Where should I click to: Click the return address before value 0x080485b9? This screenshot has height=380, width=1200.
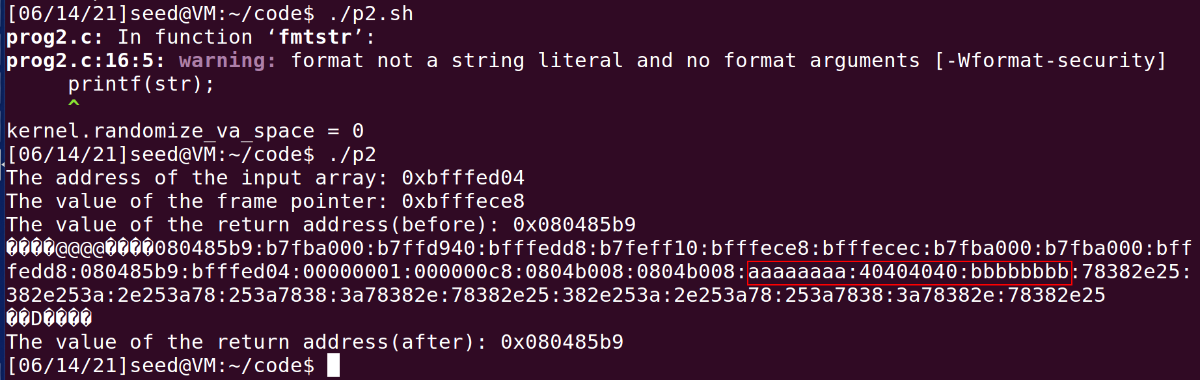[x=574, y=223]
